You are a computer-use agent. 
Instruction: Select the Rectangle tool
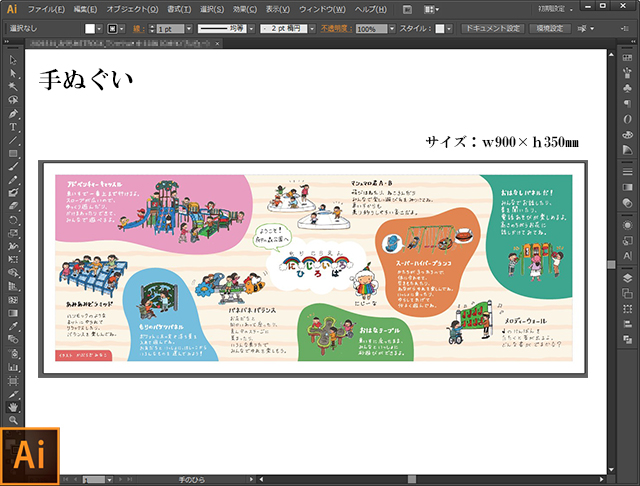(x=13, y=153)
